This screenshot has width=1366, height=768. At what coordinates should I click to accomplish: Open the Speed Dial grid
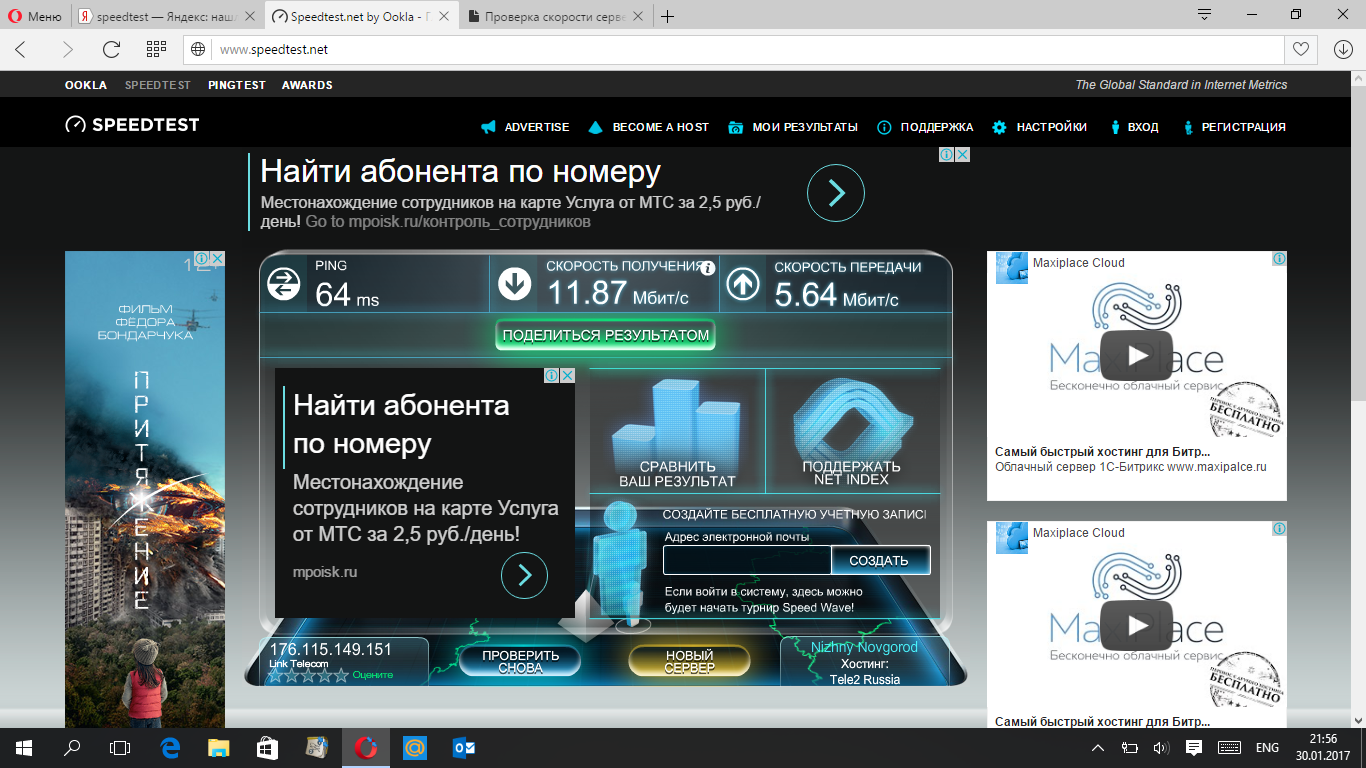click(156, 49)
